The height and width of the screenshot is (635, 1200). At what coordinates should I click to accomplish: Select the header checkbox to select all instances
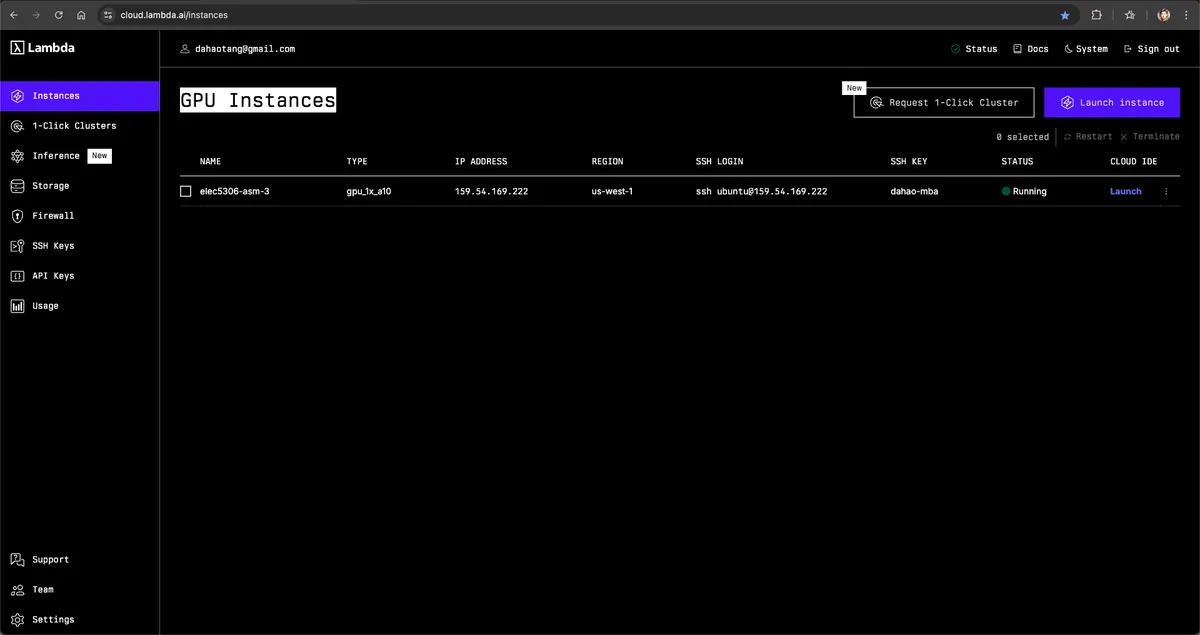pyautogui.click(x=186, y=161)
